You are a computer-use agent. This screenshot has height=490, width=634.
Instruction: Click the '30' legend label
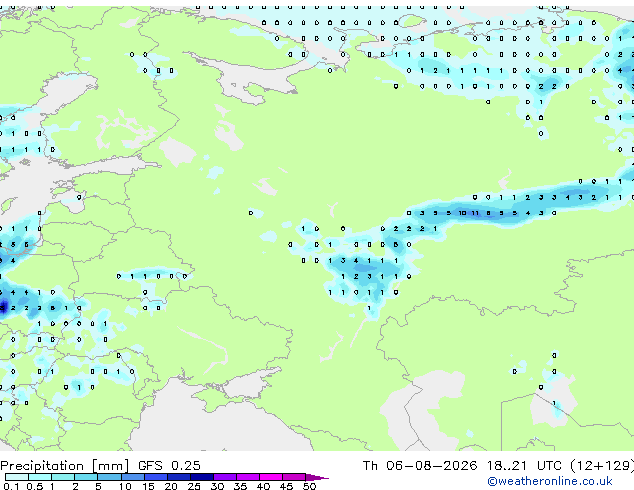pyautogui.click(x=217, y=486)
